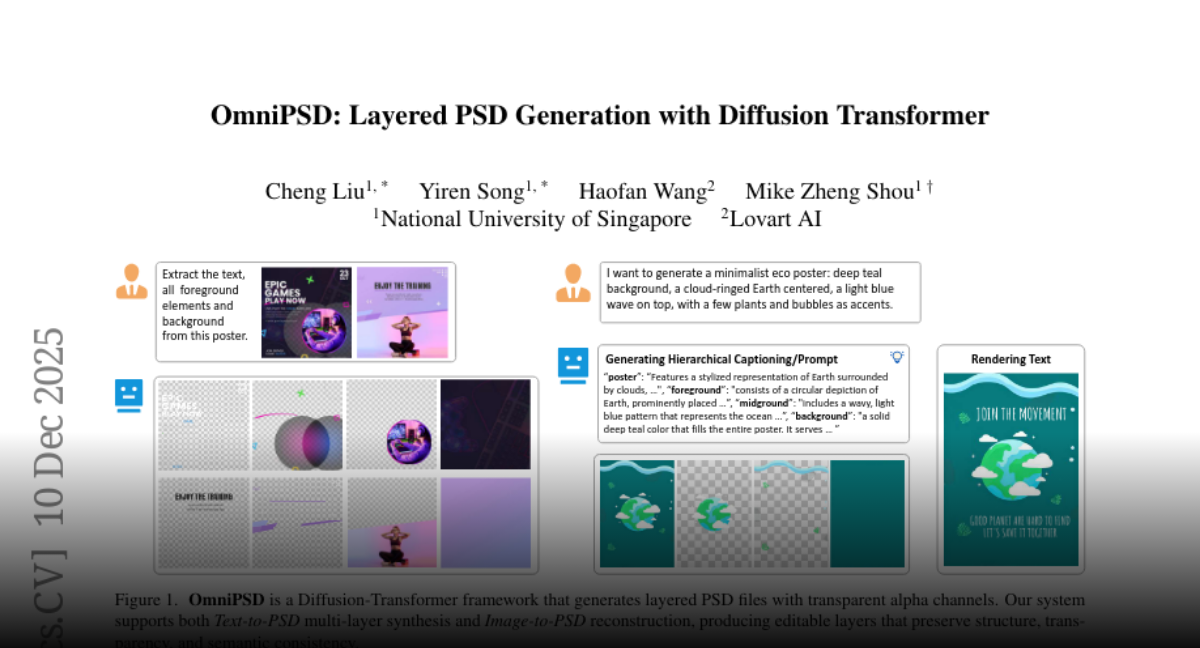Click the paper title OmniPSD heading
This screenshot has height=648, width=1200.
click(599, 116)
